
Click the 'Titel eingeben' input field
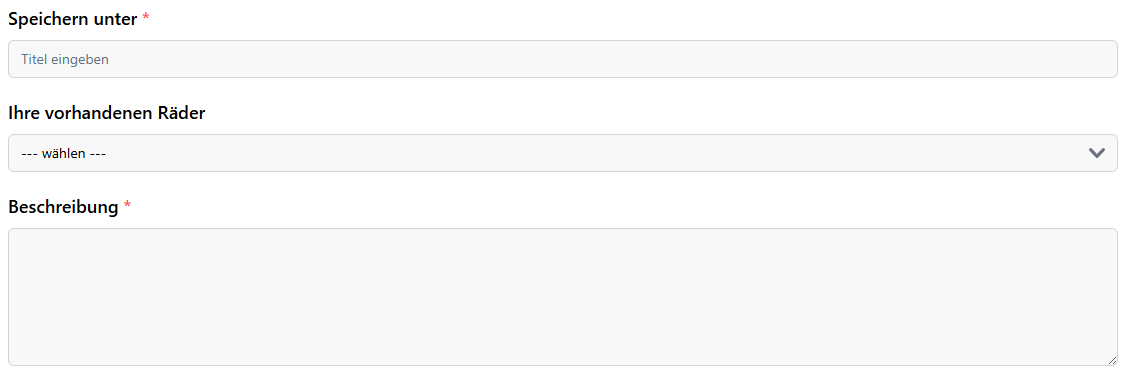(x=562, y=59)
